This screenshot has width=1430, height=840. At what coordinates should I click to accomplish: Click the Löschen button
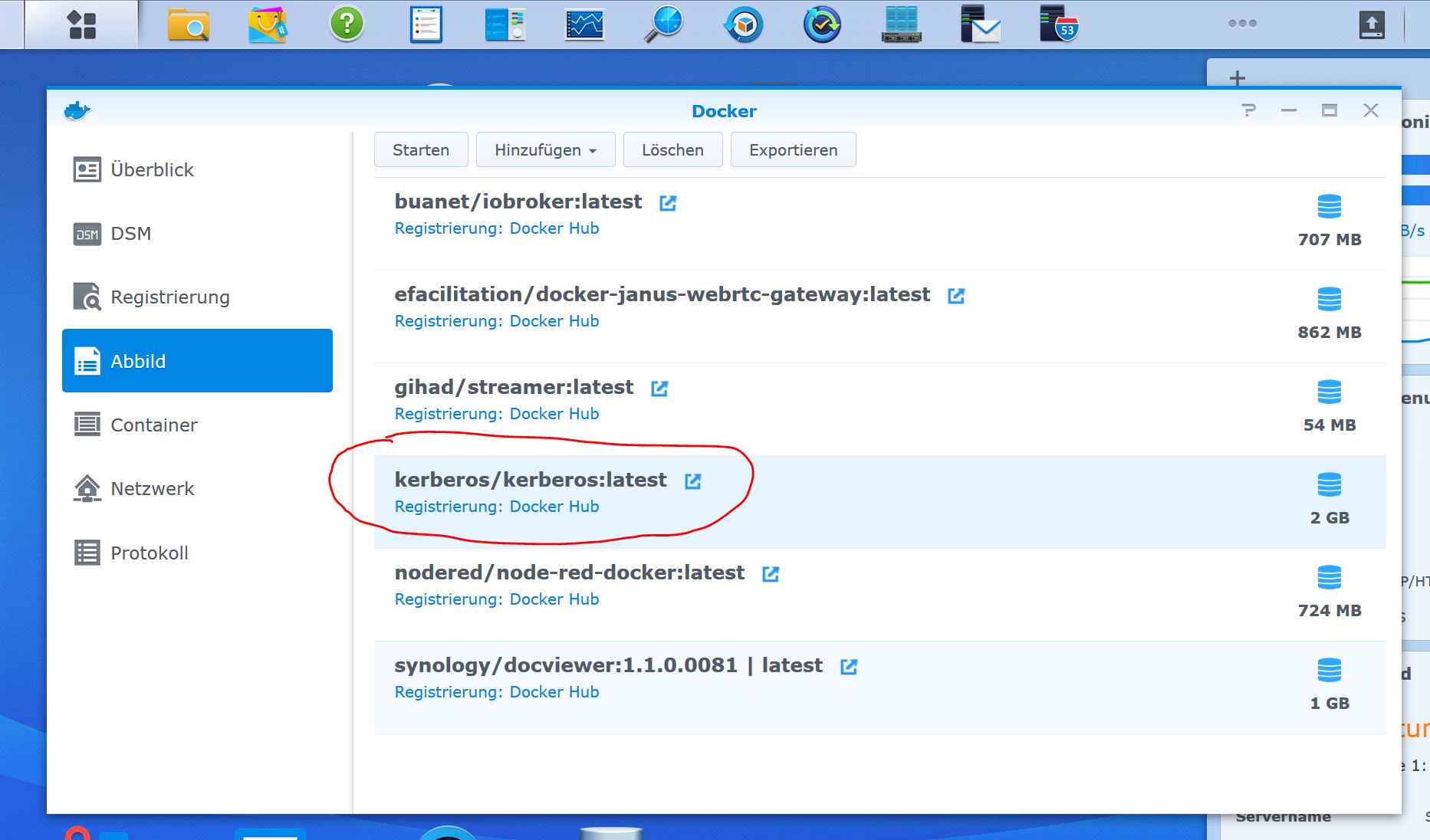coord(672,149)
